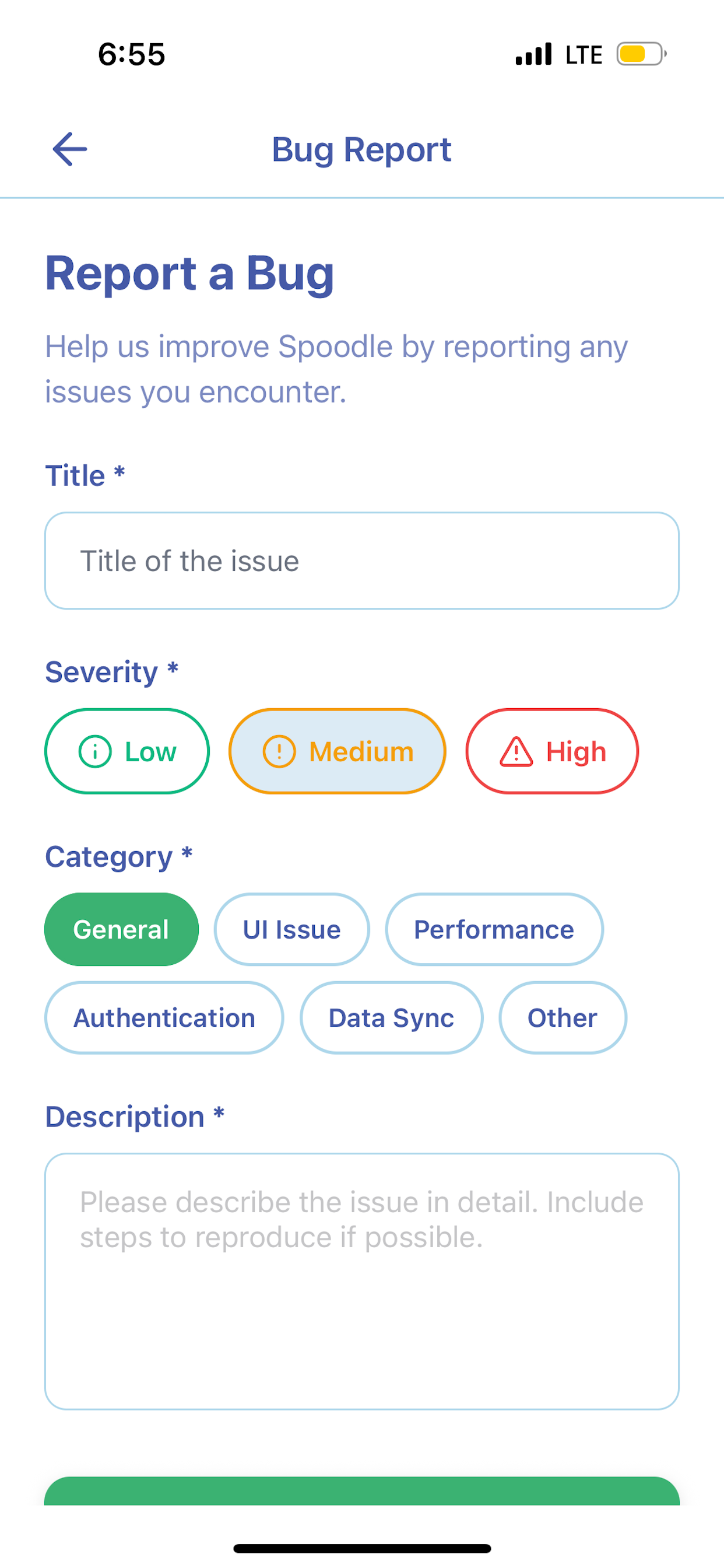Choose Data Sync category
The image size is (724, 1568).
point(392,1018)
